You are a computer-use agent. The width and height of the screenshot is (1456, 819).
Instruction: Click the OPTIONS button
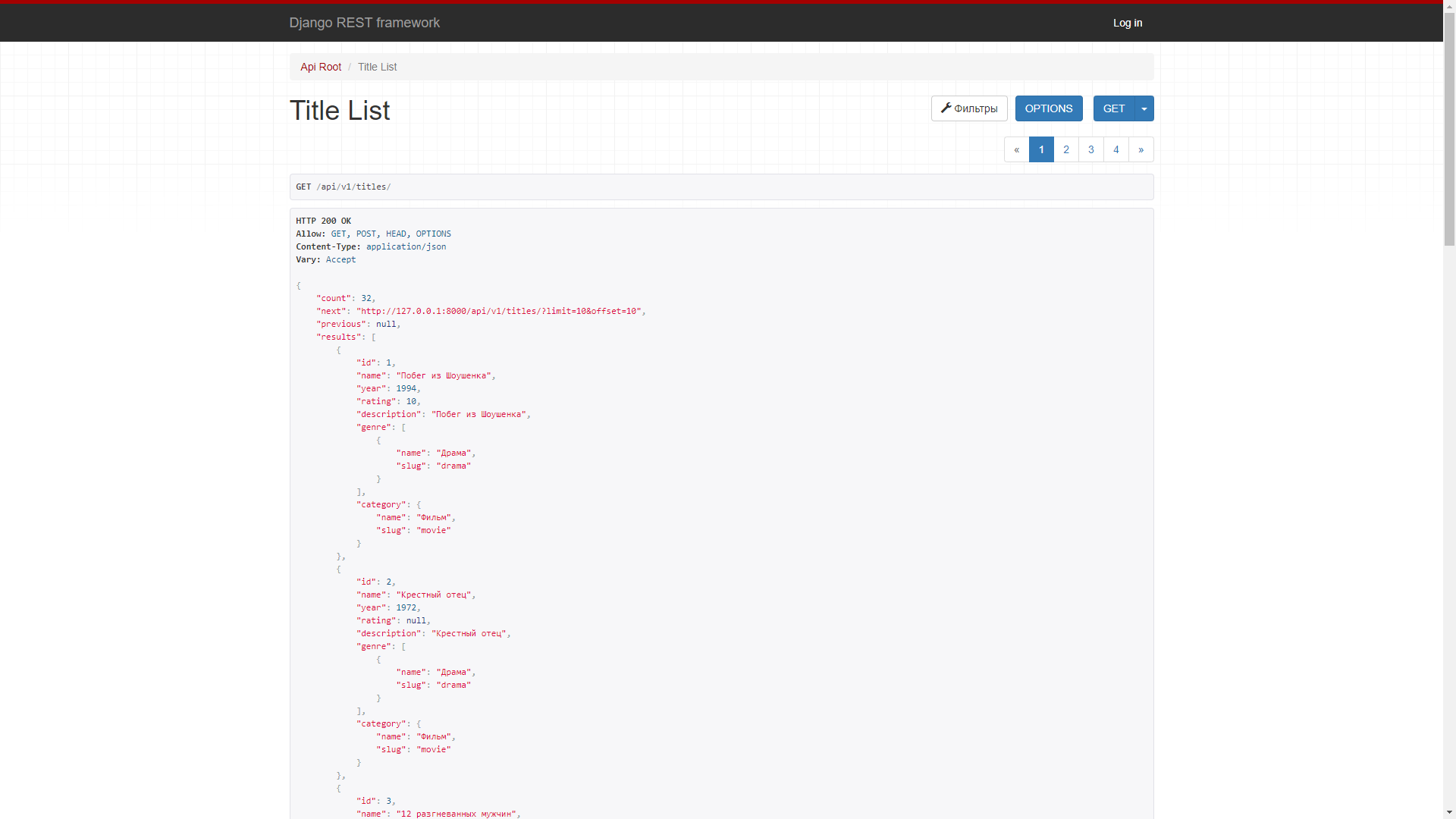click(x=1049, y=108)
